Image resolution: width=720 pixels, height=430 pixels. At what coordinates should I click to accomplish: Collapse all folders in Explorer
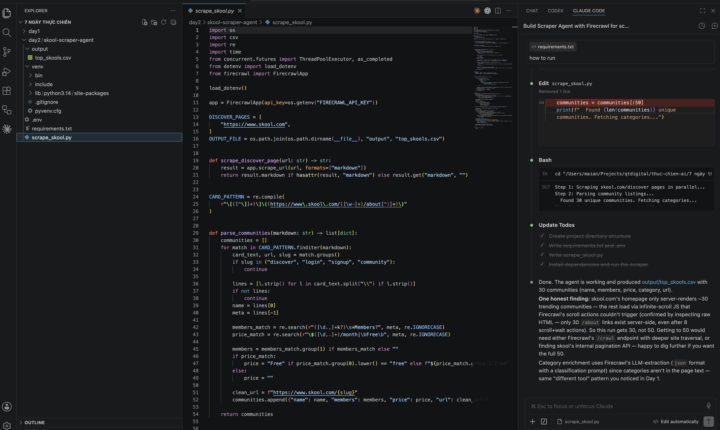pyautogui.click(x=173, y=22)
